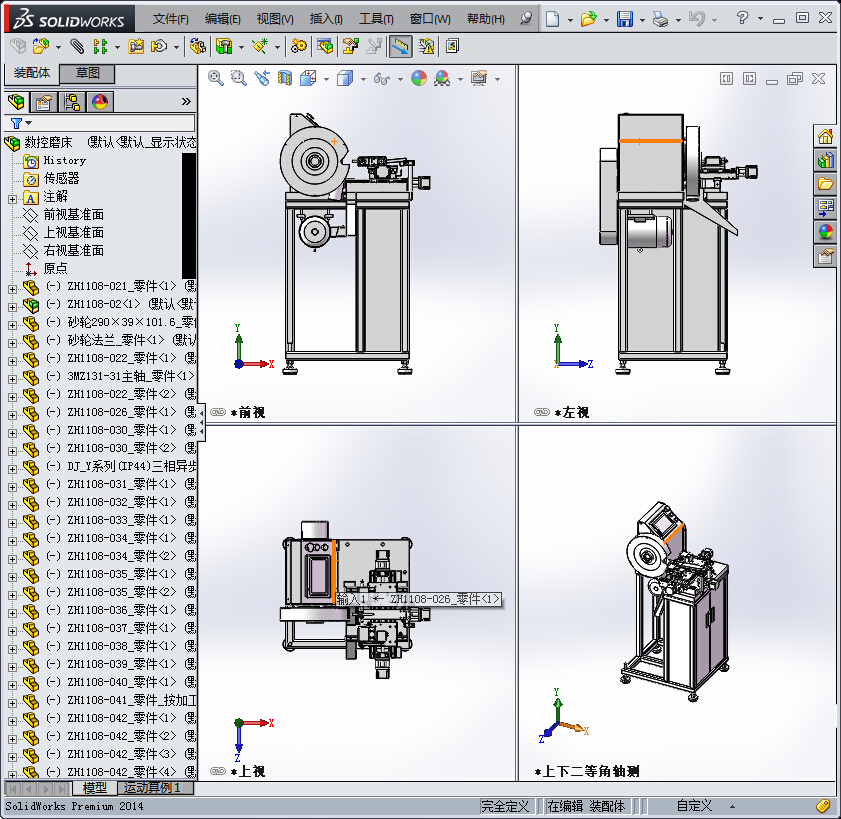Click the Interference Detection ruler icon

click(400, 47)
